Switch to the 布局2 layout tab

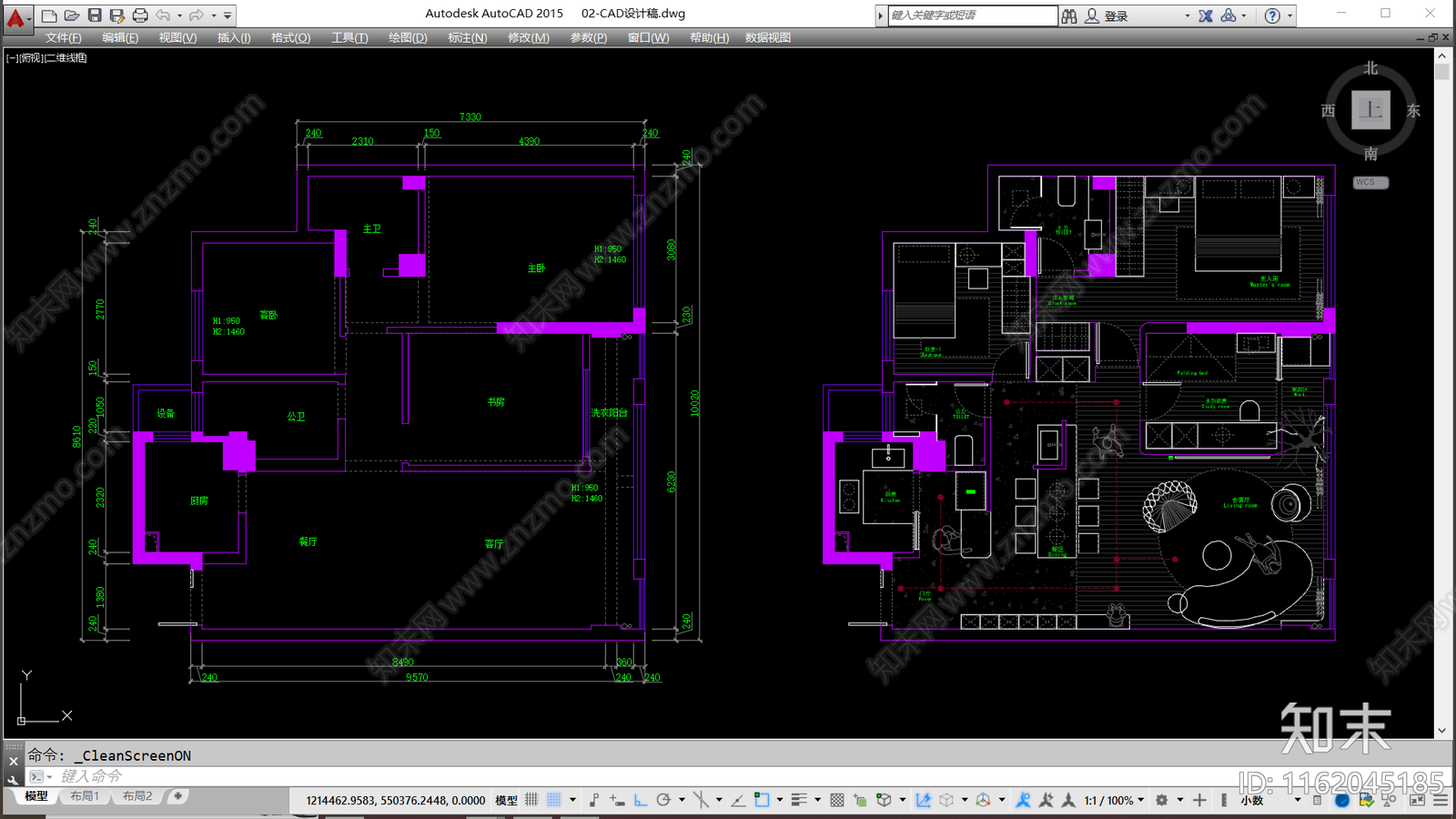pos(137,796)
